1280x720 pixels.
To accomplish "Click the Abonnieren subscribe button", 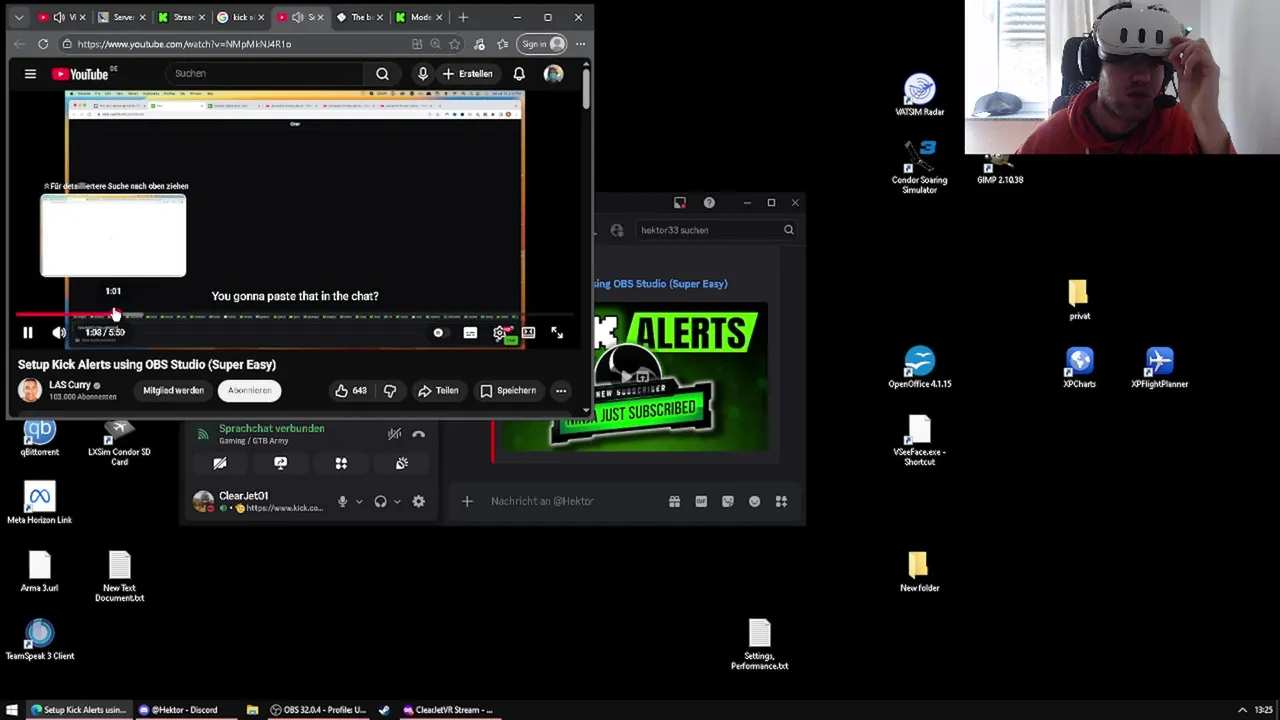I will coord(249,391).
